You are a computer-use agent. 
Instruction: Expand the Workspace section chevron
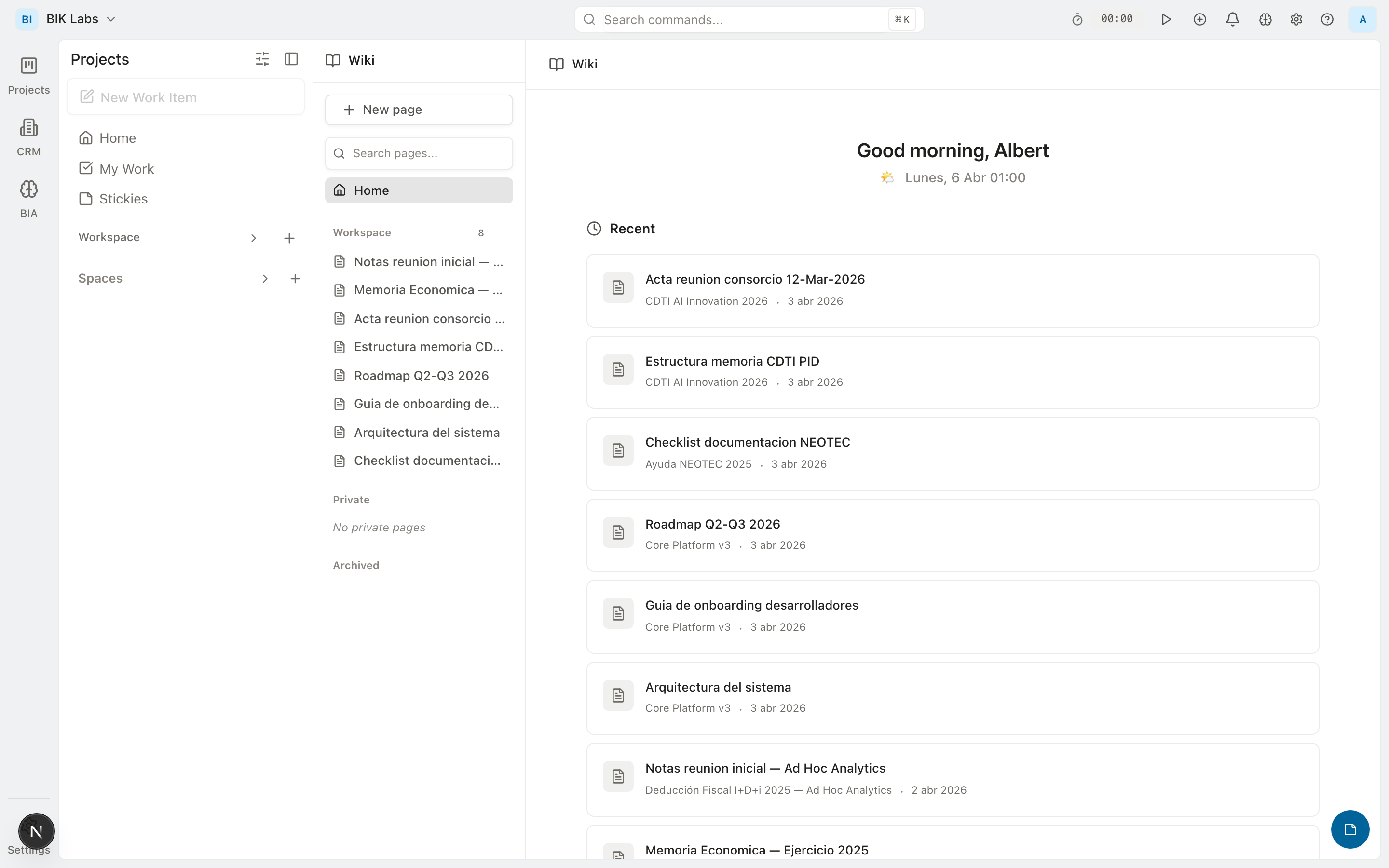pos(254,238)
